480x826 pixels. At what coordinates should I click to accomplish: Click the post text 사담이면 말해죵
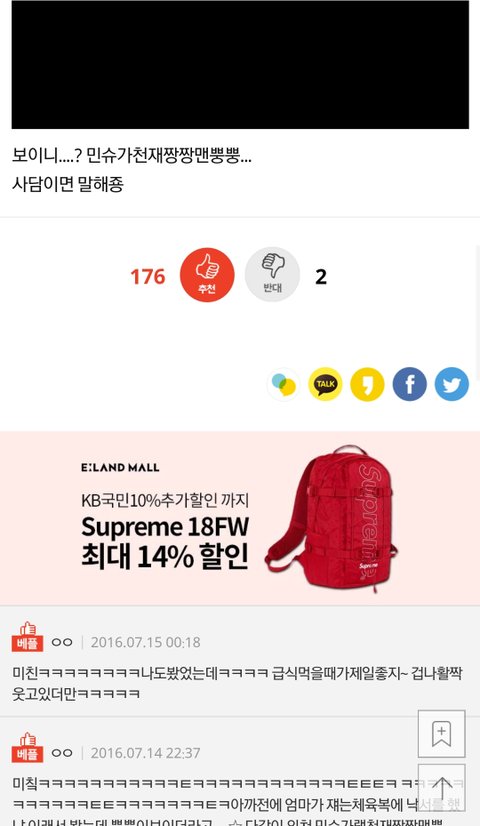tap(67, 184)
